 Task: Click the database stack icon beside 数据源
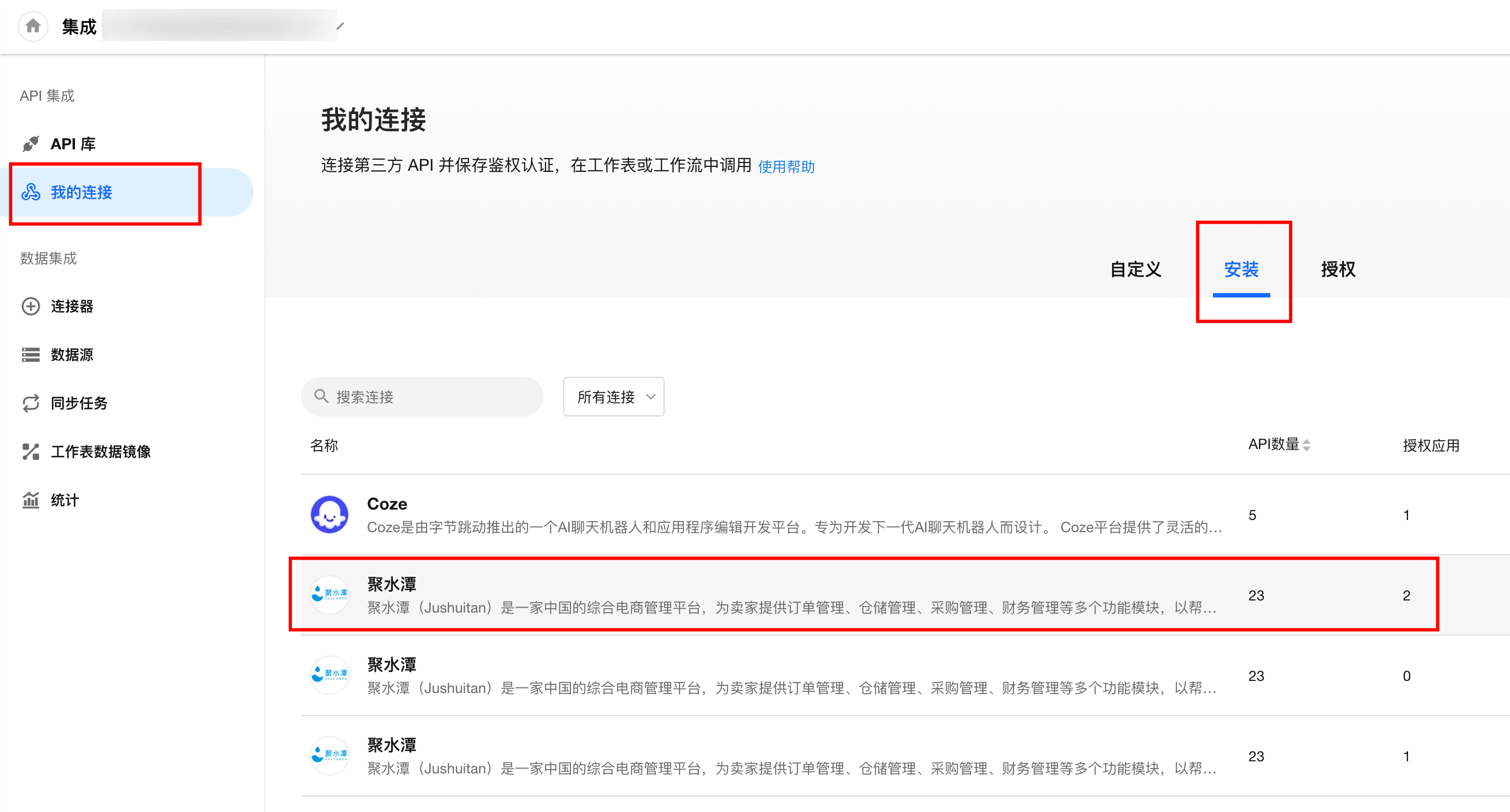(x=30, y=354)
